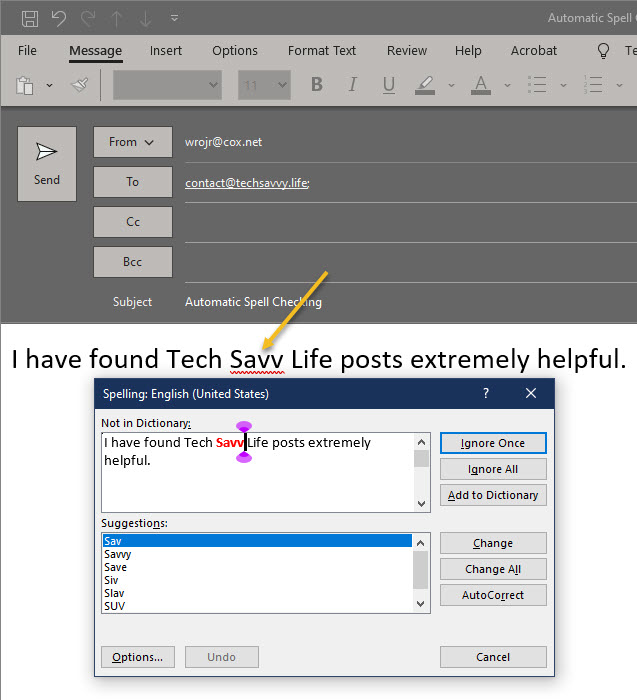Image resolution: width=637 pixels, height=700 pixels.
Task: Open the font name combo box
Action: 167,85
